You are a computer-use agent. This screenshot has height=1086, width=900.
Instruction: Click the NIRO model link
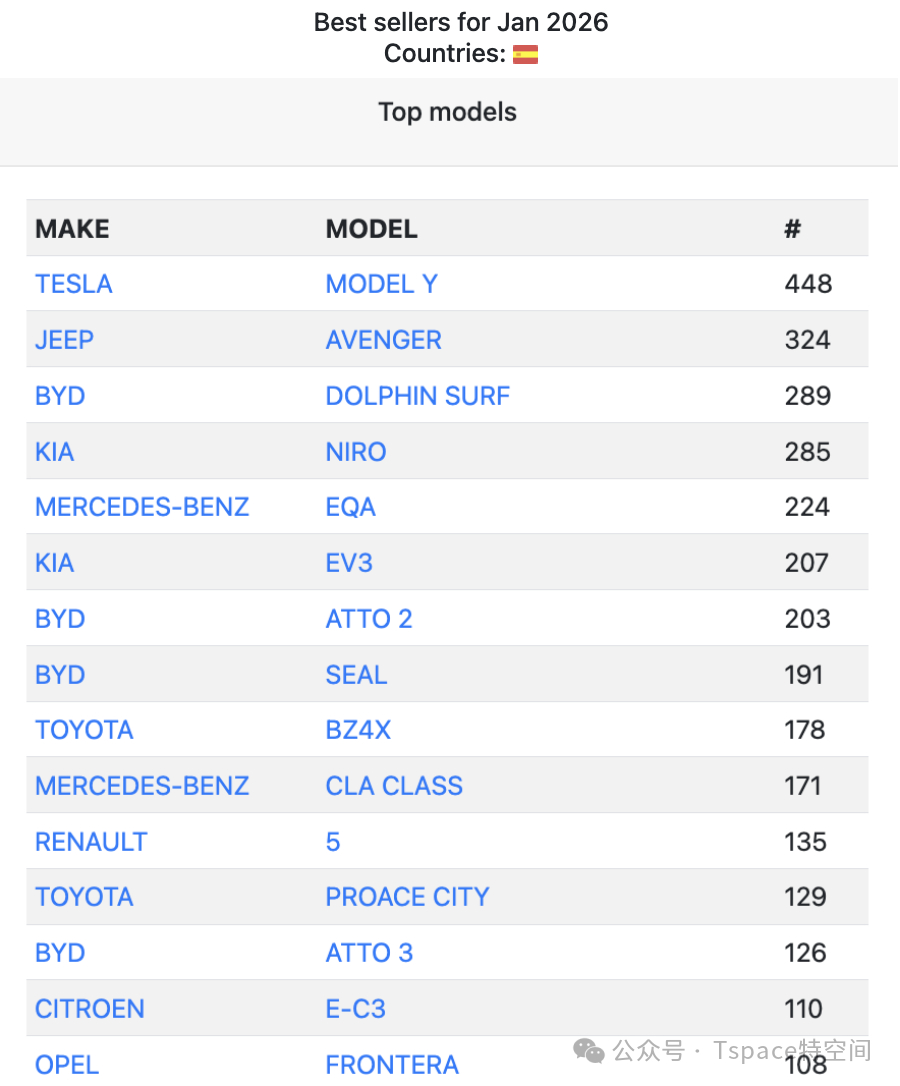tap(355, 452)
